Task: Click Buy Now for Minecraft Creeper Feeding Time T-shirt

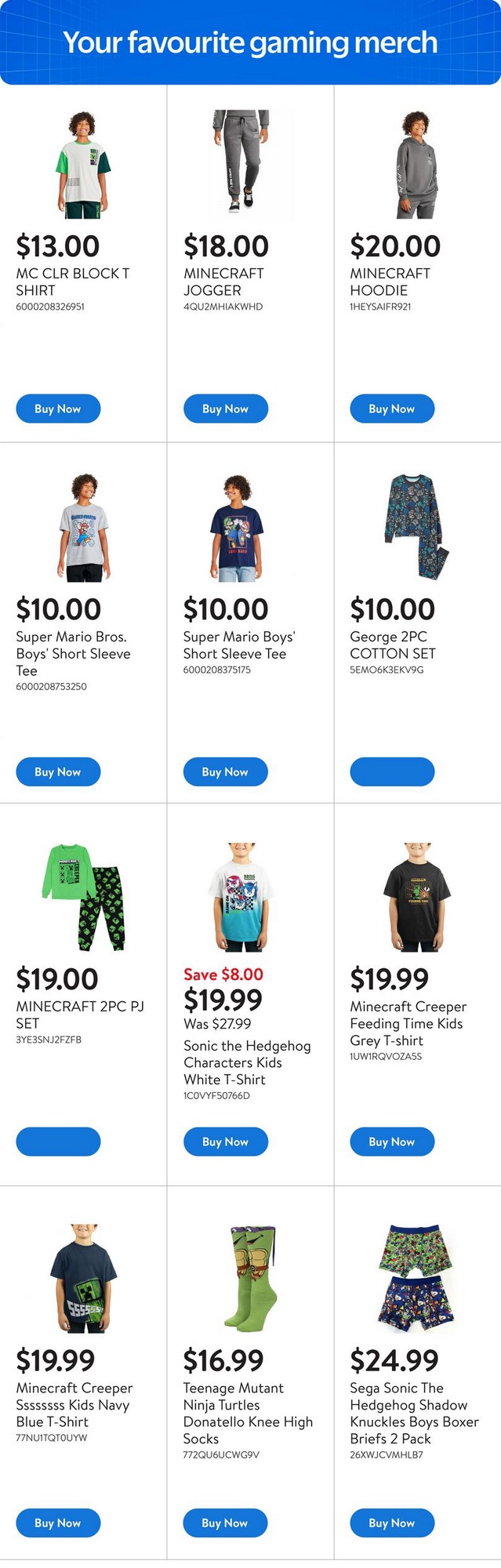Action: coord(392,1142)
